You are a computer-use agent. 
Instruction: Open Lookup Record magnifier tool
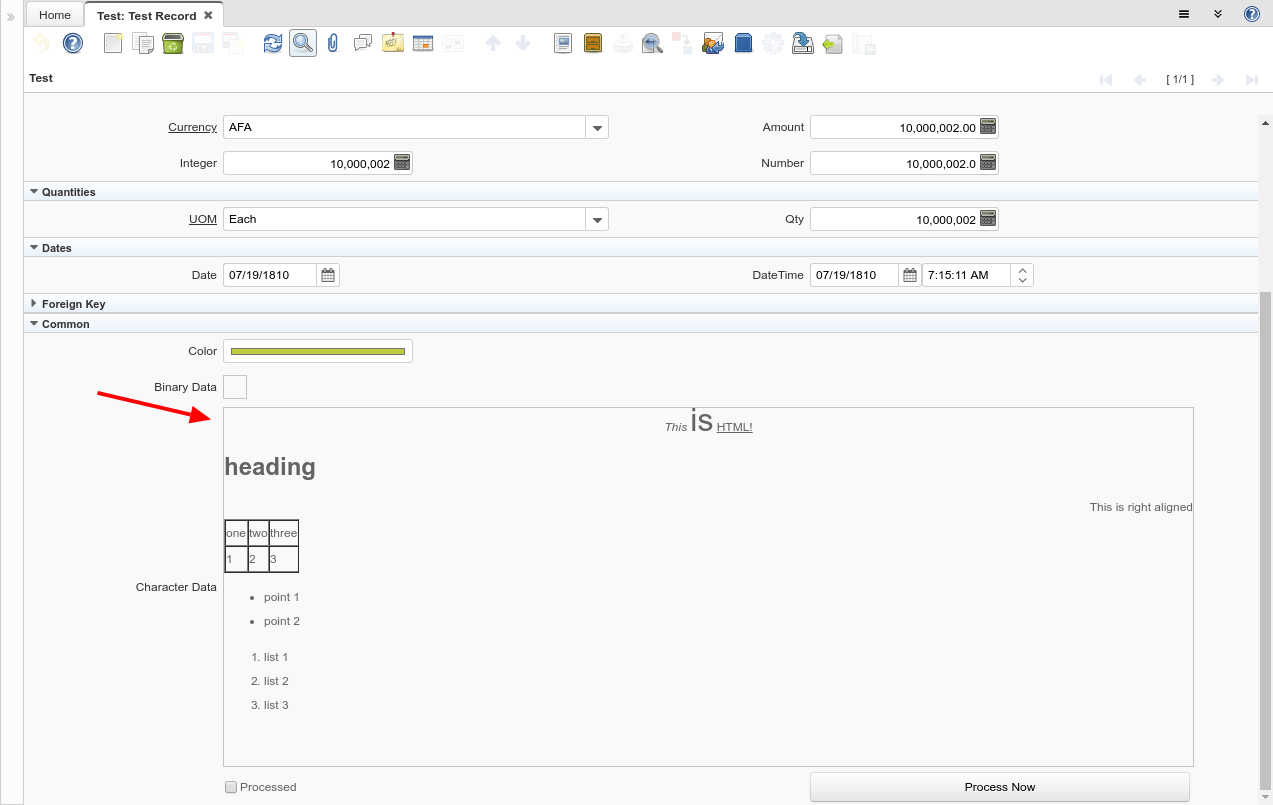pyautogui.click(x=303, y=43)
